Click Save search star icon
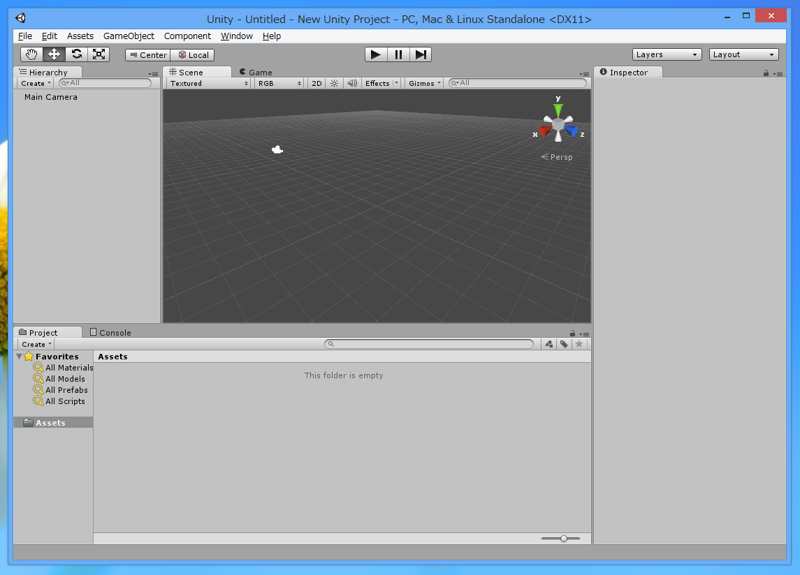Screen dimensions: 800x575 pyautogui.click(x=579, y=344)
